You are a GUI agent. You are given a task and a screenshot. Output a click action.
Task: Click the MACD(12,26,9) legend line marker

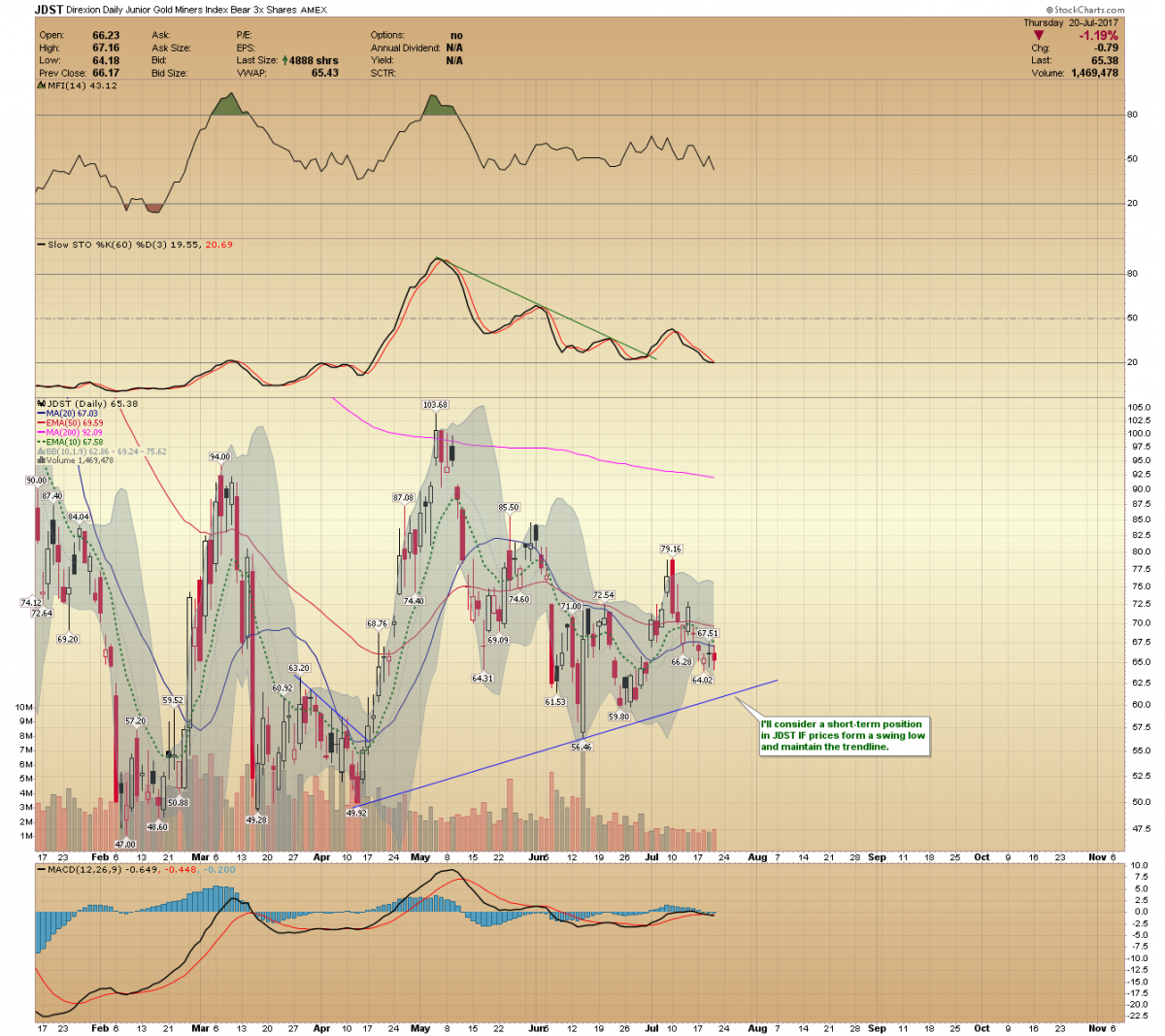41,869
